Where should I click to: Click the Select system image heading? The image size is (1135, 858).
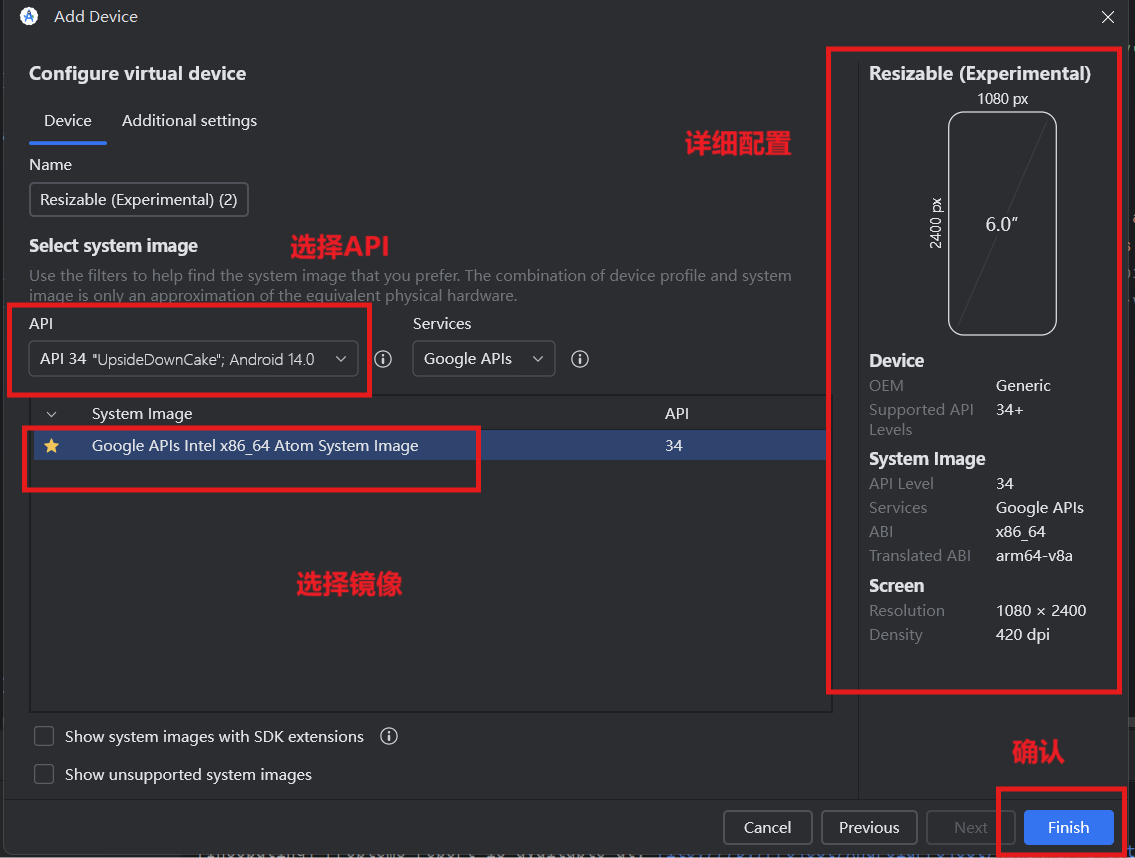(x=113, y=246)
